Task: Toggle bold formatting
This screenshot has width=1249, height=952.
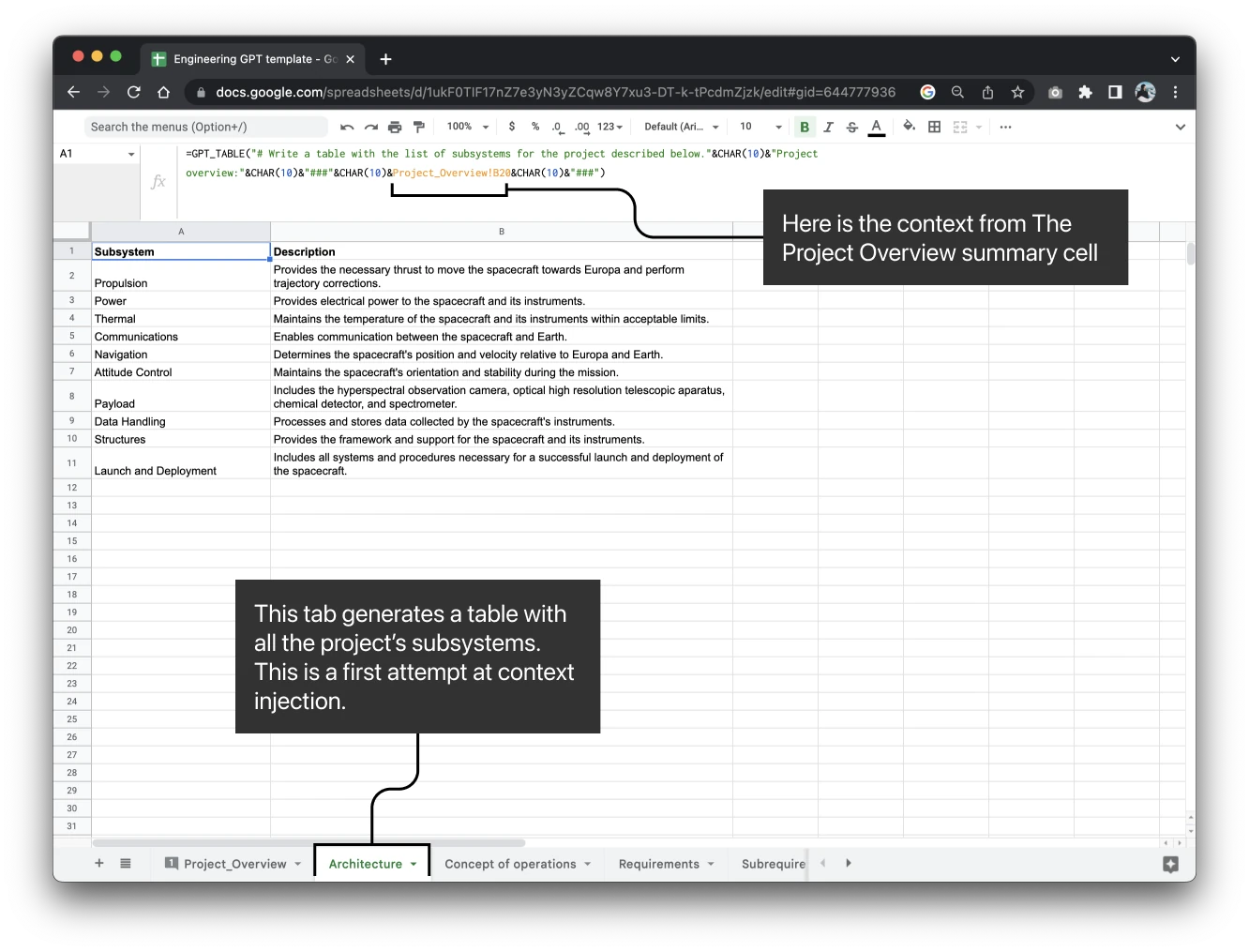Action: [805, 127]
